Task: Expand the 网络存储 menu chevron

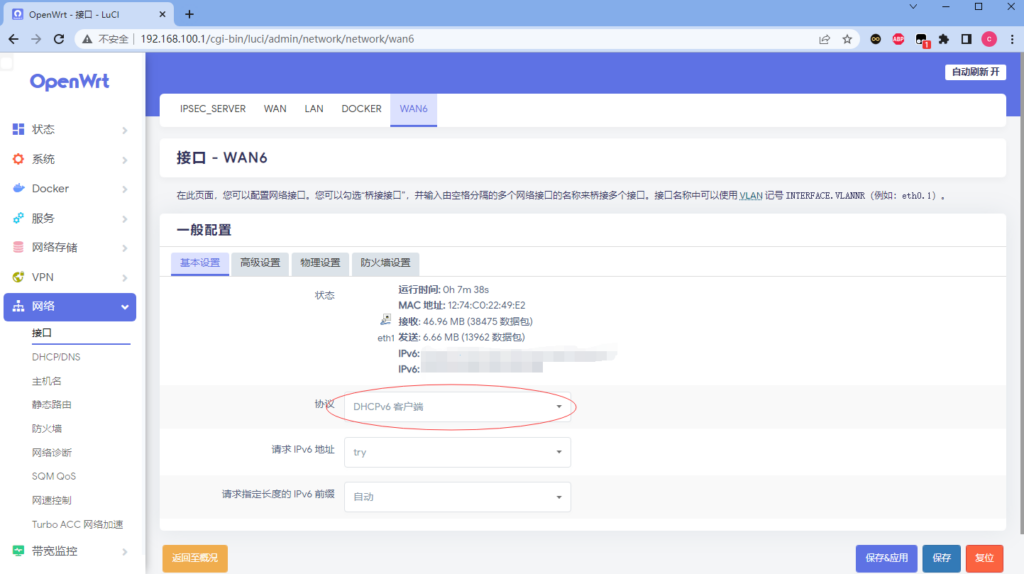Action: 124,248
